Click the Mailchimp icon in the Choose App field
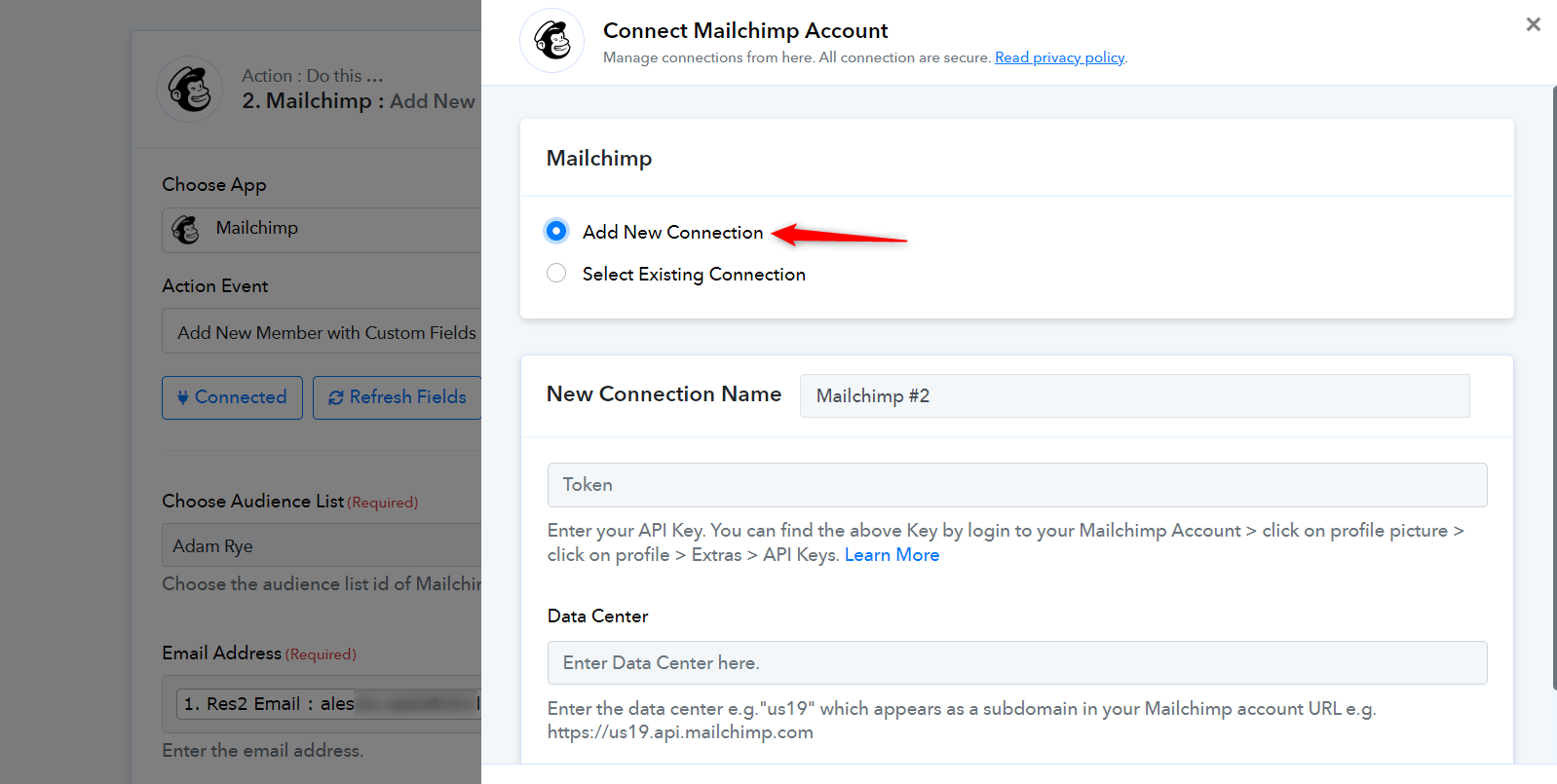This screenshot has width=1557, height=784. tap(185, 230)
